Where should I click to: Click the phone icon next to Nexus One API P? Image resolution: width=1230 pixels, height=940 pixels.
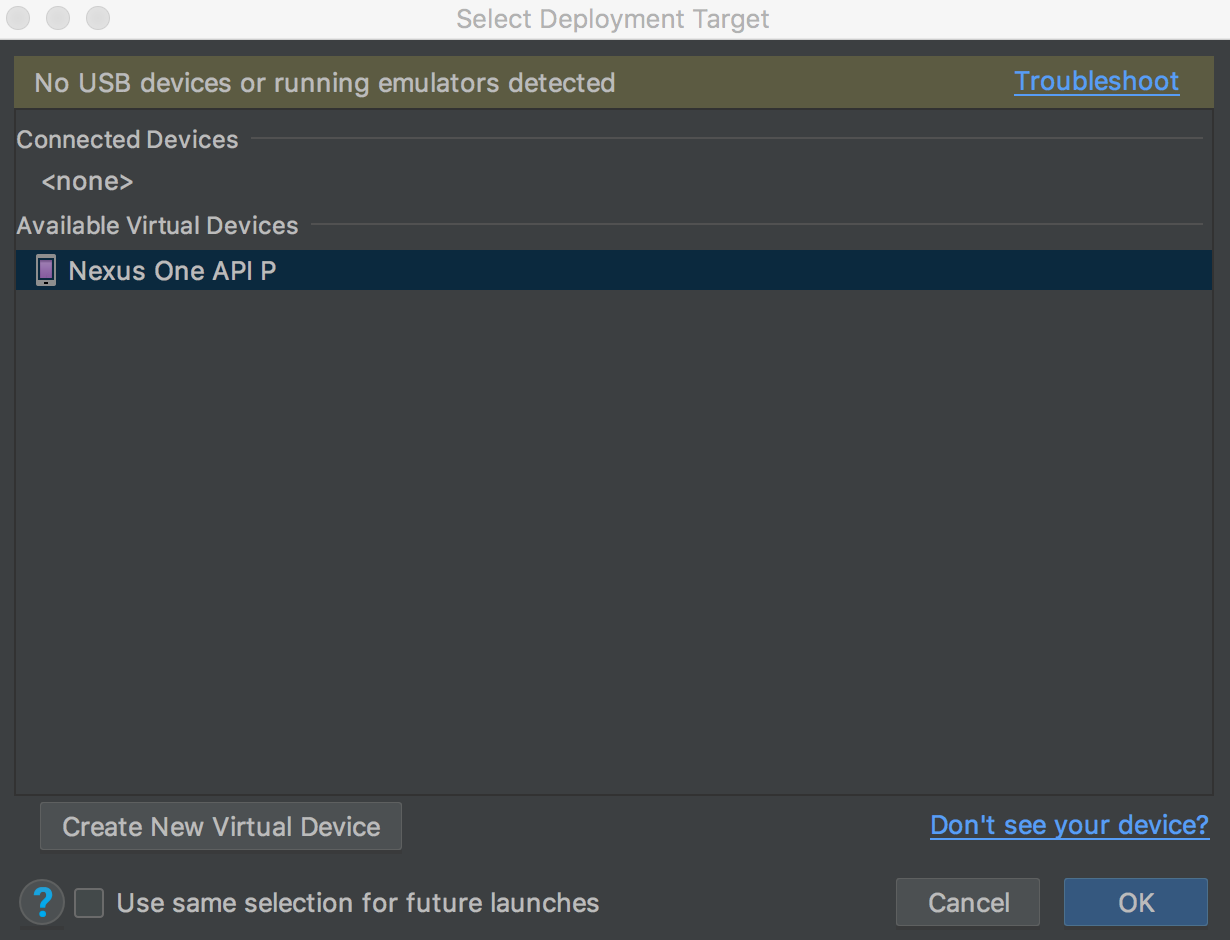click(44, 269)
